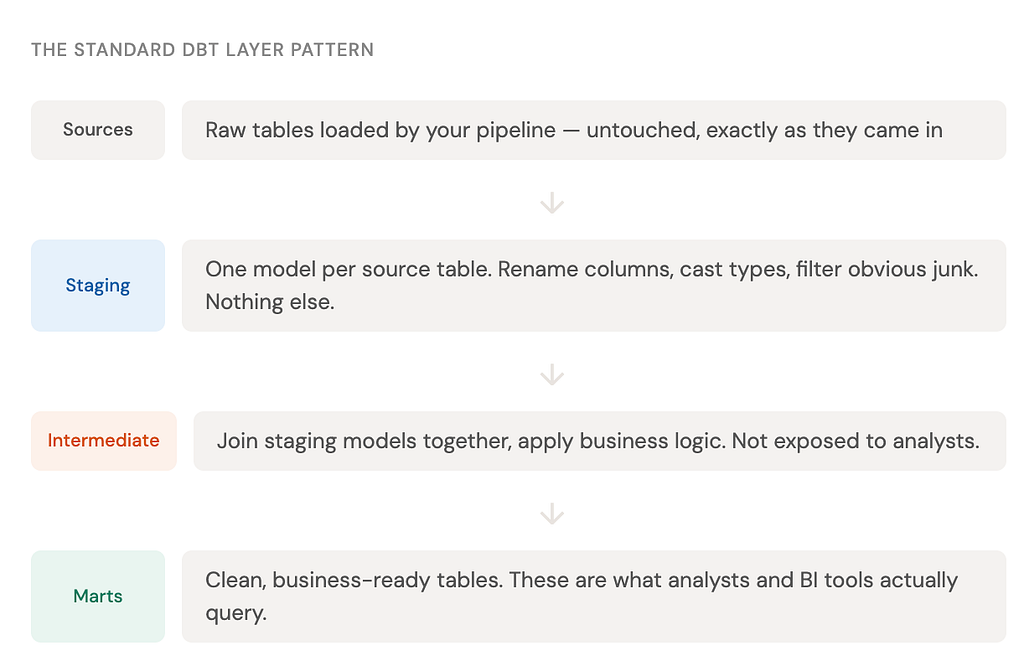The image size is (1024, 655).
Task: Click the phrase 'untouched, exactly as they came in'
Action: click(x=765, y=130)
